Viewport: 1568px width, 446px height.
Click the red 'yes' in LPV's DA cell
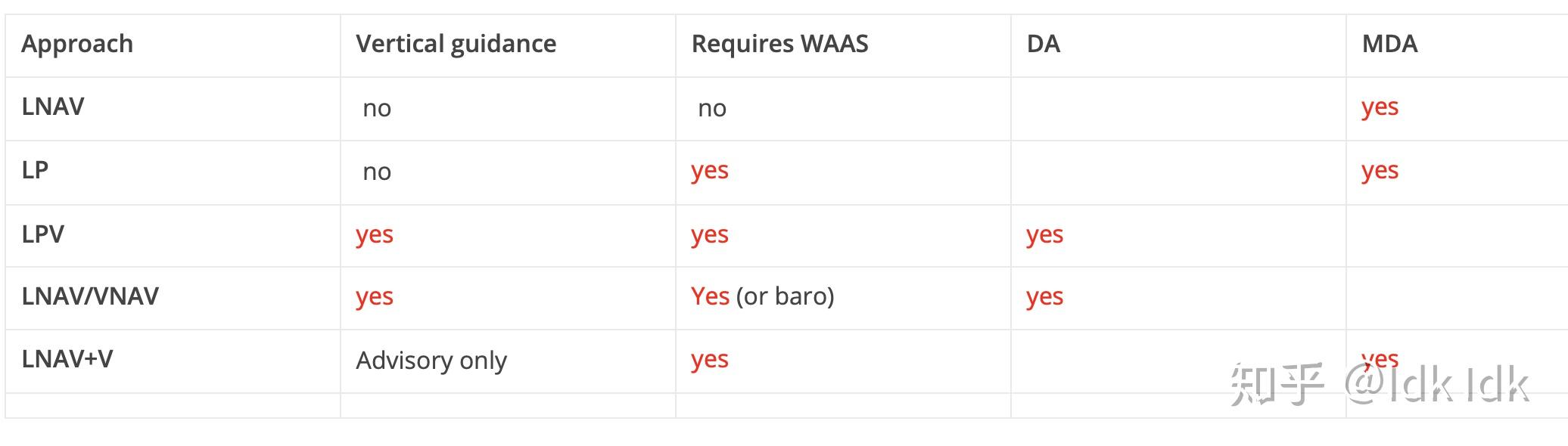(1044, 235)
